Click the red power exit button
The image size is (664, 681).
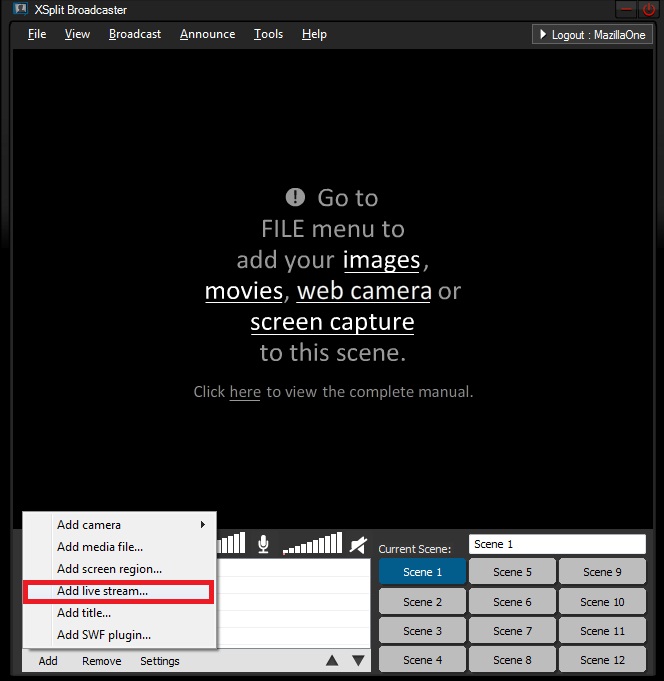click(x=649, y=10)
